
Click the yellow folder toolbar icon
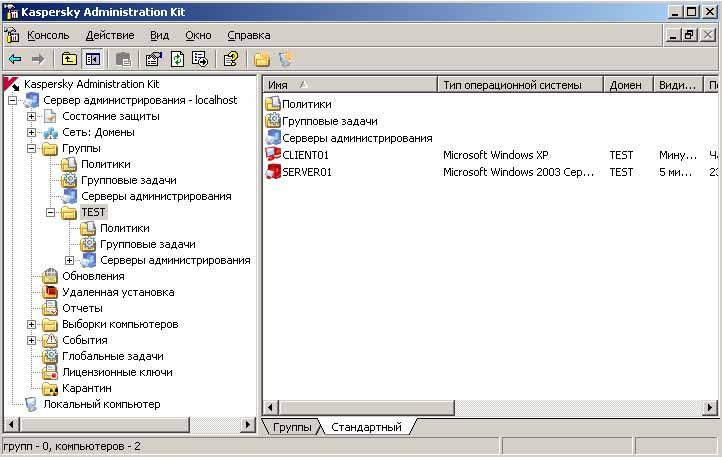click(262, 59)
